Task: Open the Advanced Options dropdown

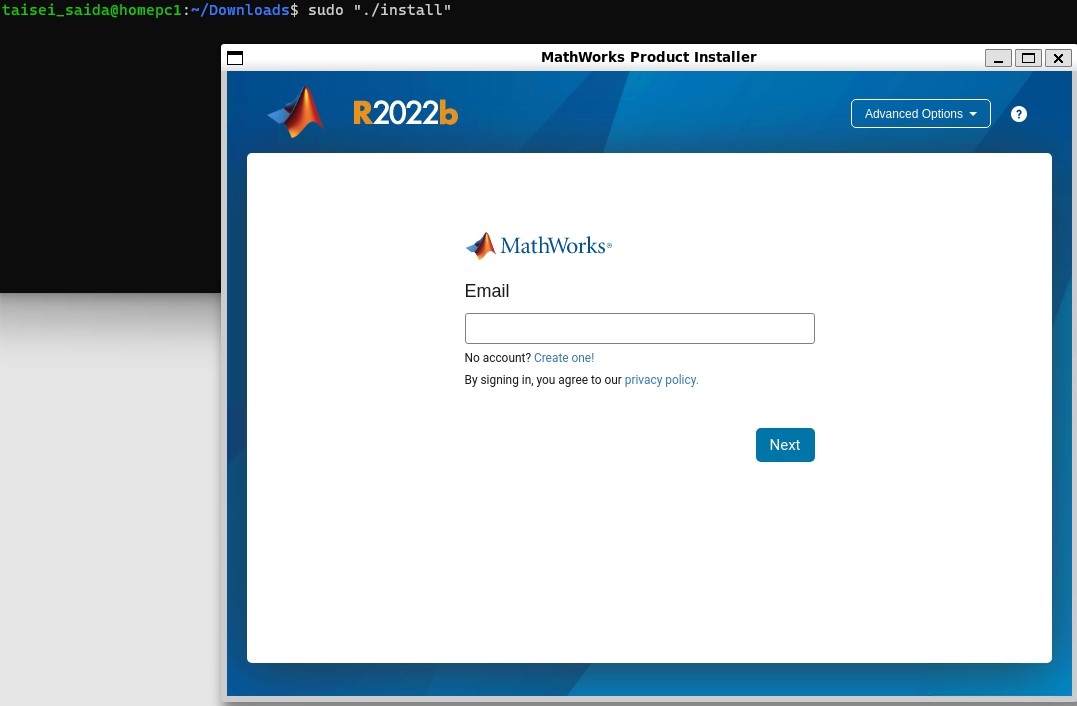Action: pyautogui.click(x=913, y=113)
